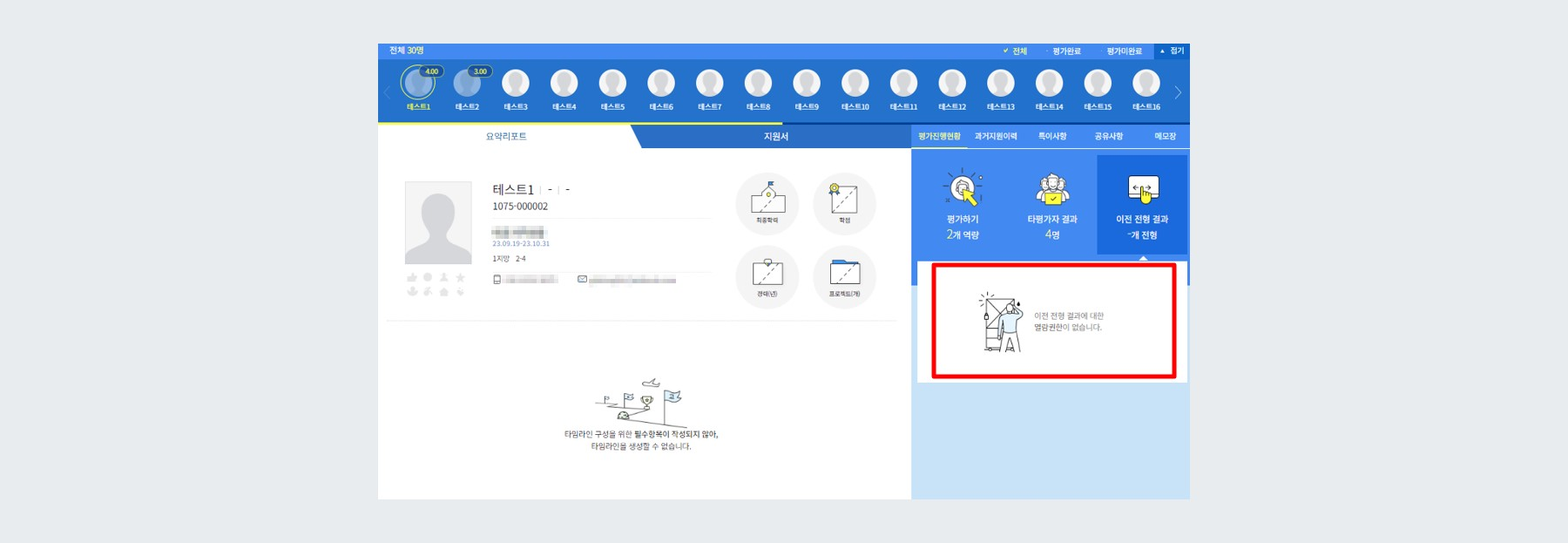Image resolution: width=1568 pixels, height=543 pixels.
Task: Collapse applicant strip with 접기
Action: [x=1172, y=51]
